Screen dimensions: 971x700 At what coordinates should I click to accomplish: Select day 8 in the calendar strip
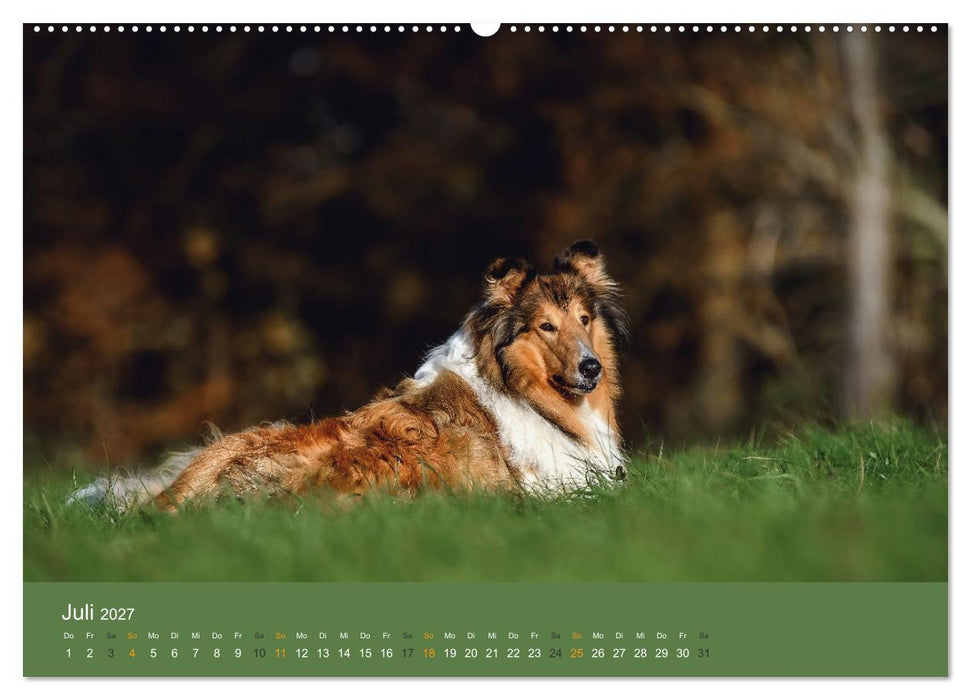pos(217,653)
